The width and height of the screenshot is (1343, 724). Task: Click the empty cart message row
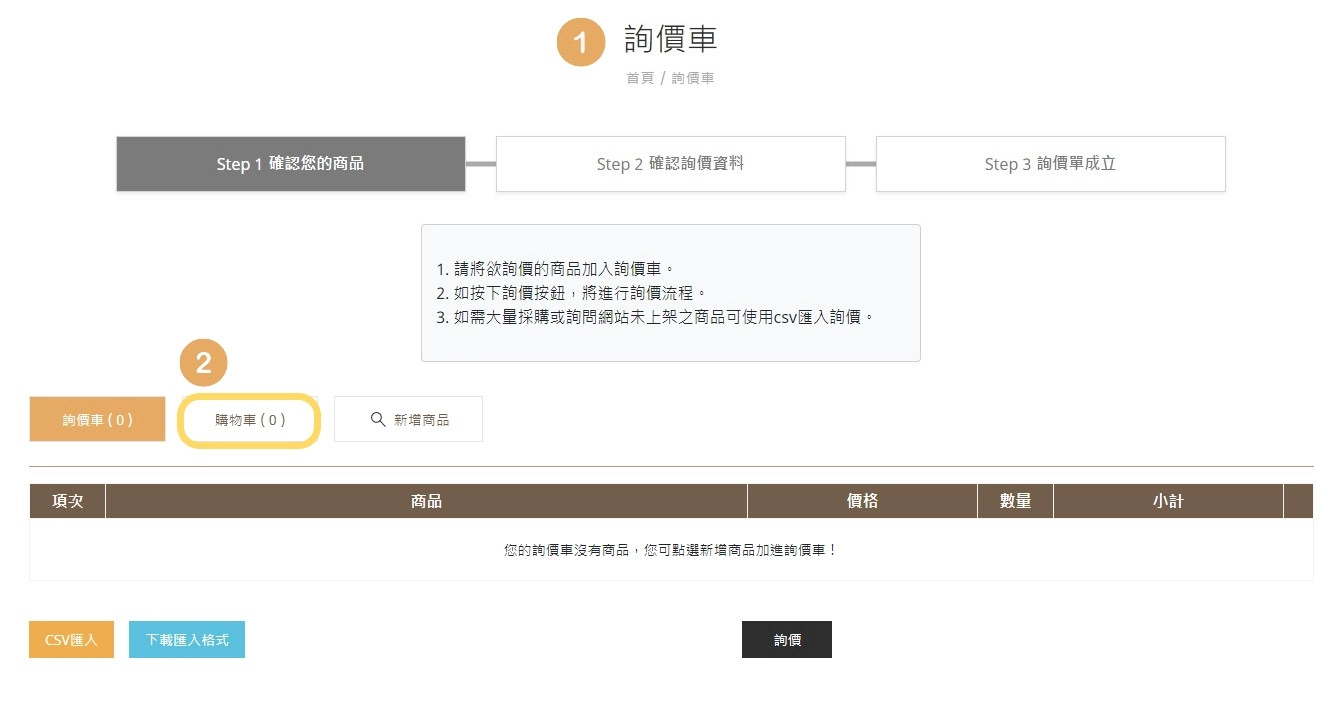671,546
